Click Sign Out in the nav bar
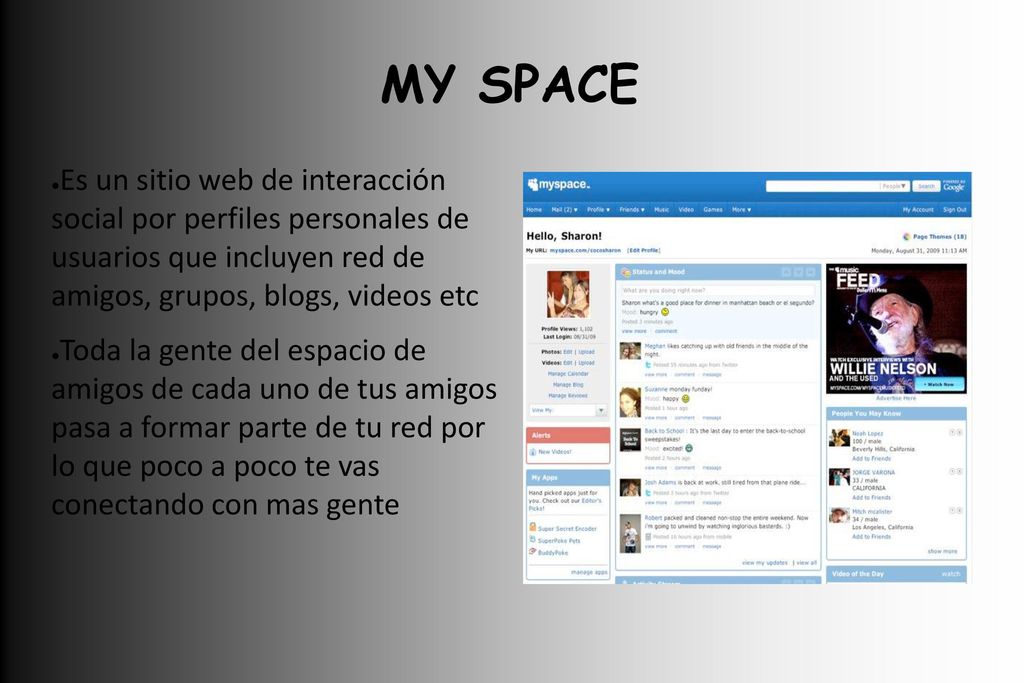Image resolution: width=1024 pixels, height=683 pixels. 955,210
